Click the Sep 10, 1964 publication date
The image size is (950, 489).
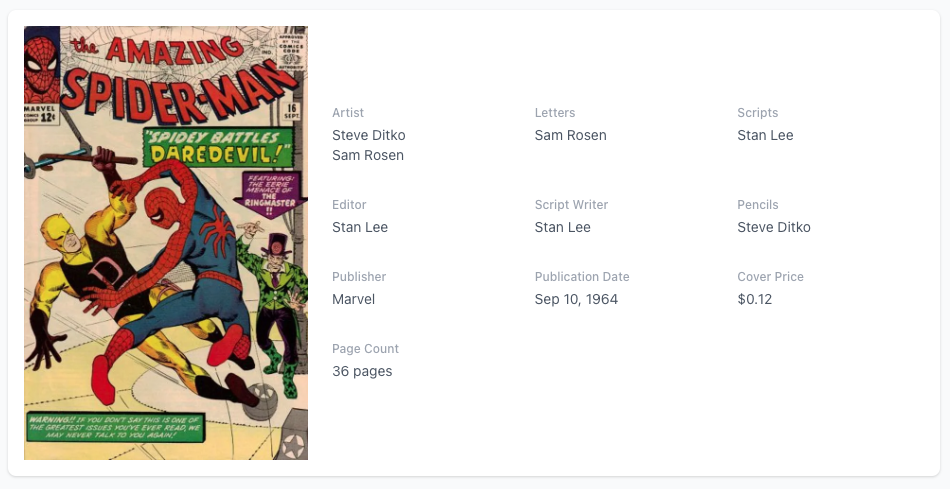pos(576,299)
